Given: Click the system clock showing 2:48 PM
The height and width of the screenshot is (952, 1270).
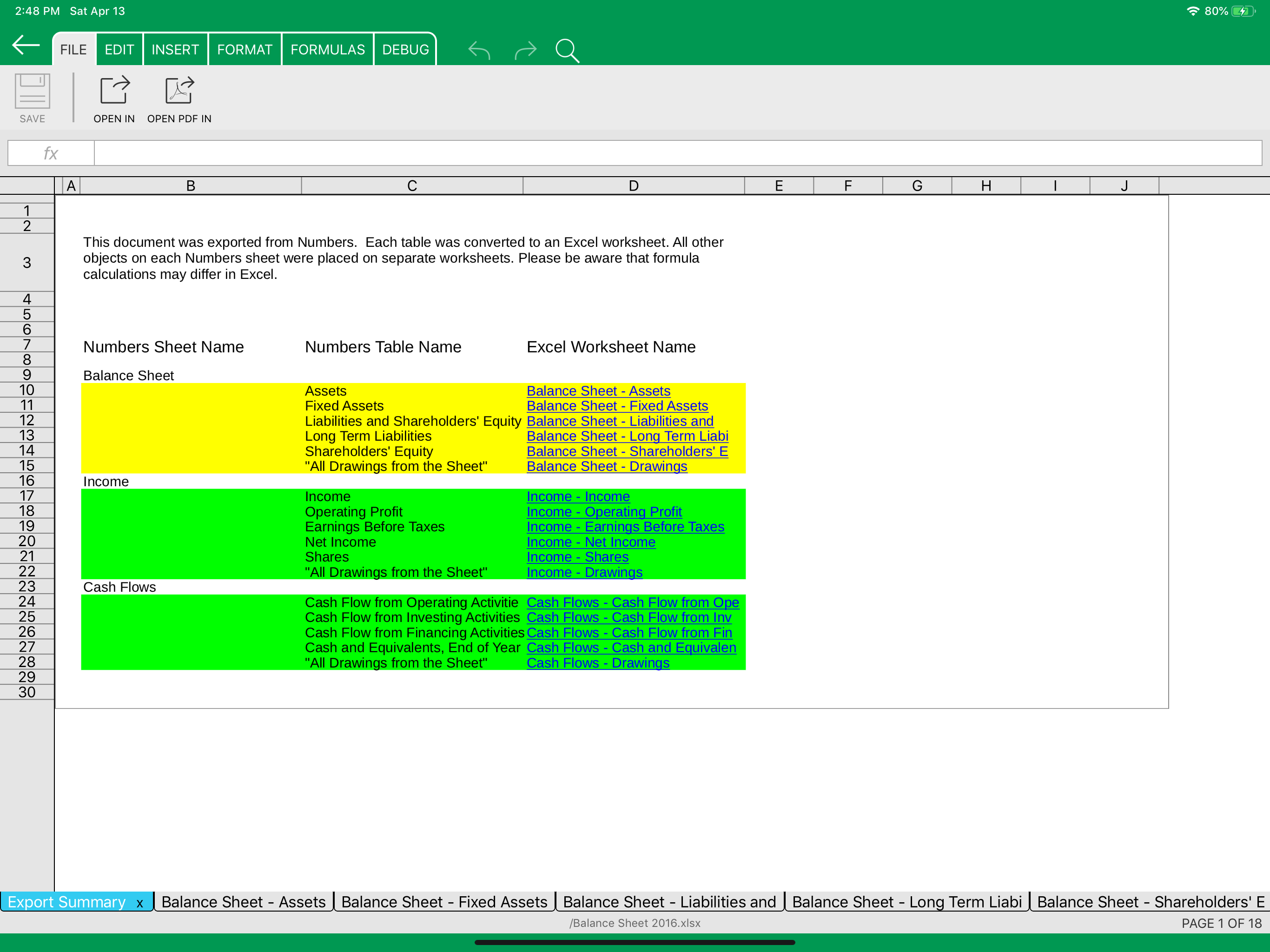Looking at the screenshot, I should pos(37,11).
